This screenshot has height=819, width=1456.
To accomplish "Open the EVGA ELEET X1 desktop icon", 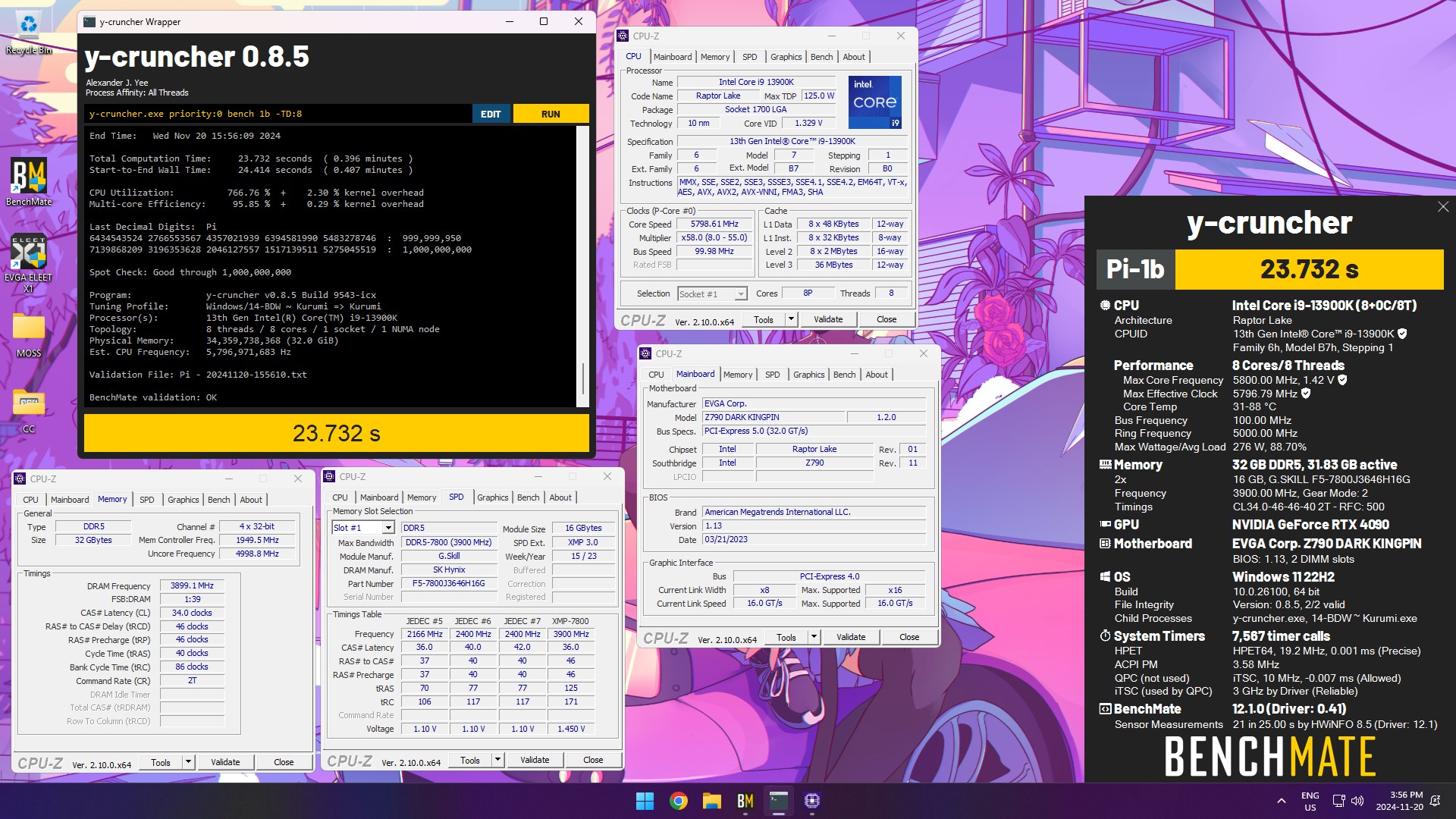I will [29, 263].
